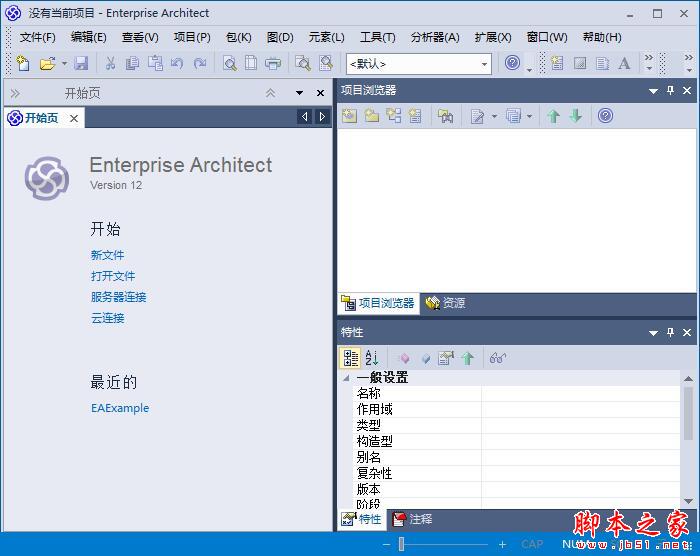This screenshot has height=556, width=700.
Task: Click the Page Setup icon
Action: (251, 63)
